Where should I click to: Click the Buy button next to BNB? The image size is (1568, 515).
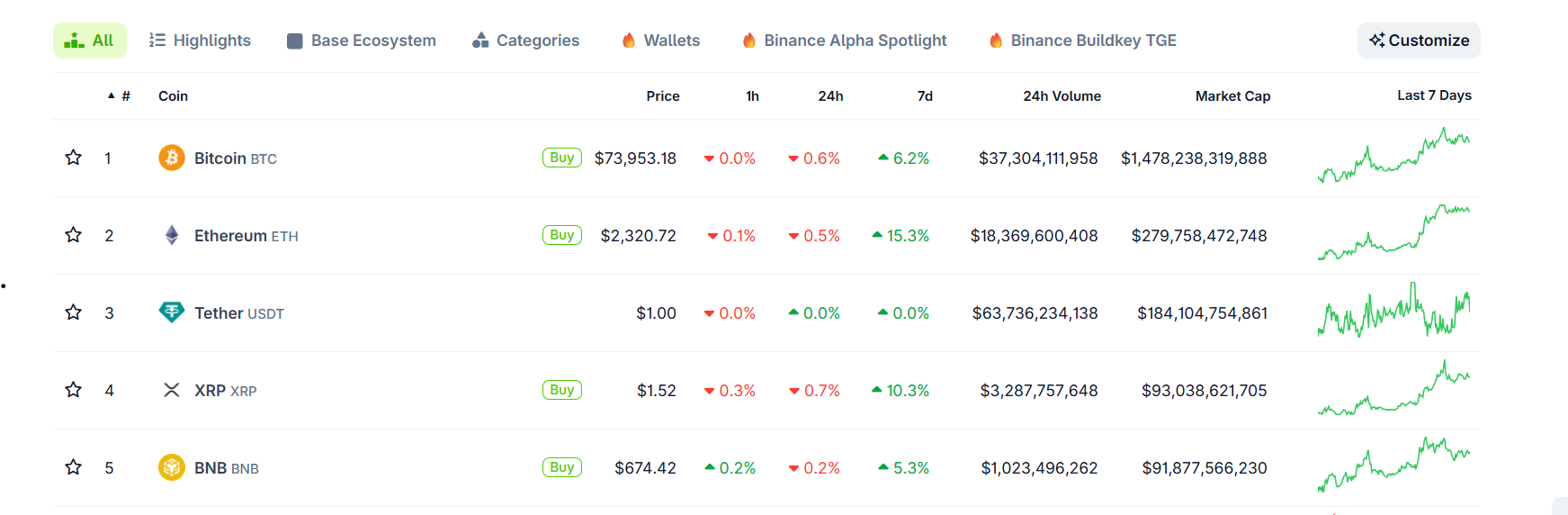(x=562, y=467)
